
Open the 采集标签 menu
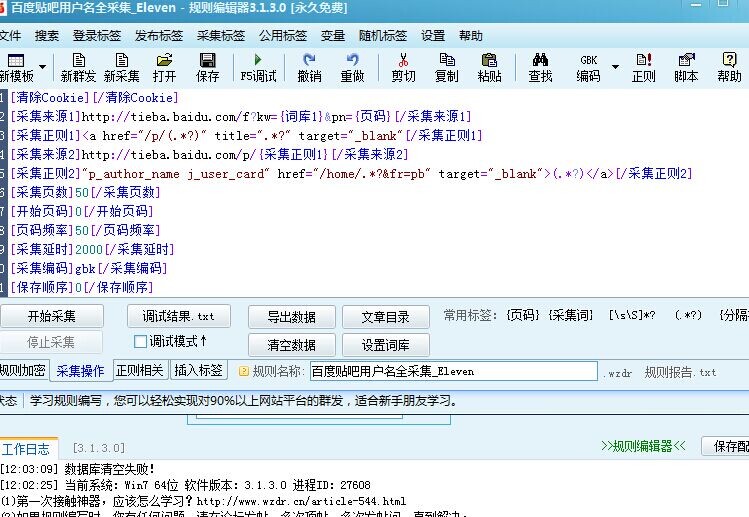219,35
